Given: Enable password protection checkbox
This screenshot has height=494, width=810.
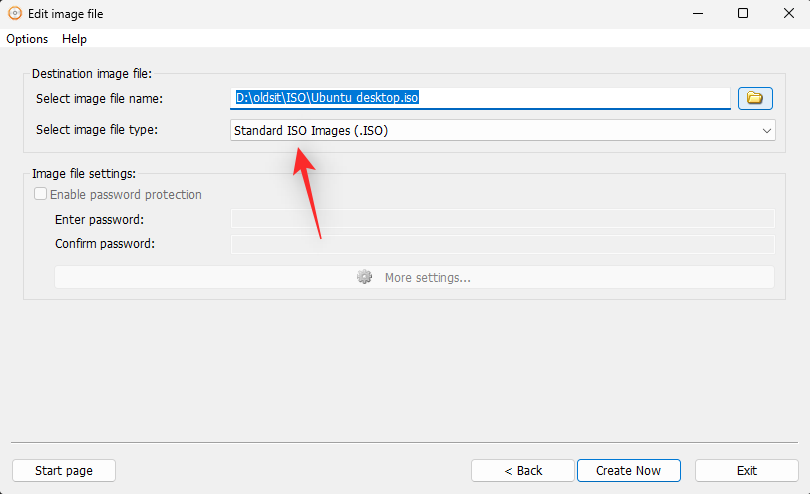Looking at the screenshot, I should [x=40, y=194].
